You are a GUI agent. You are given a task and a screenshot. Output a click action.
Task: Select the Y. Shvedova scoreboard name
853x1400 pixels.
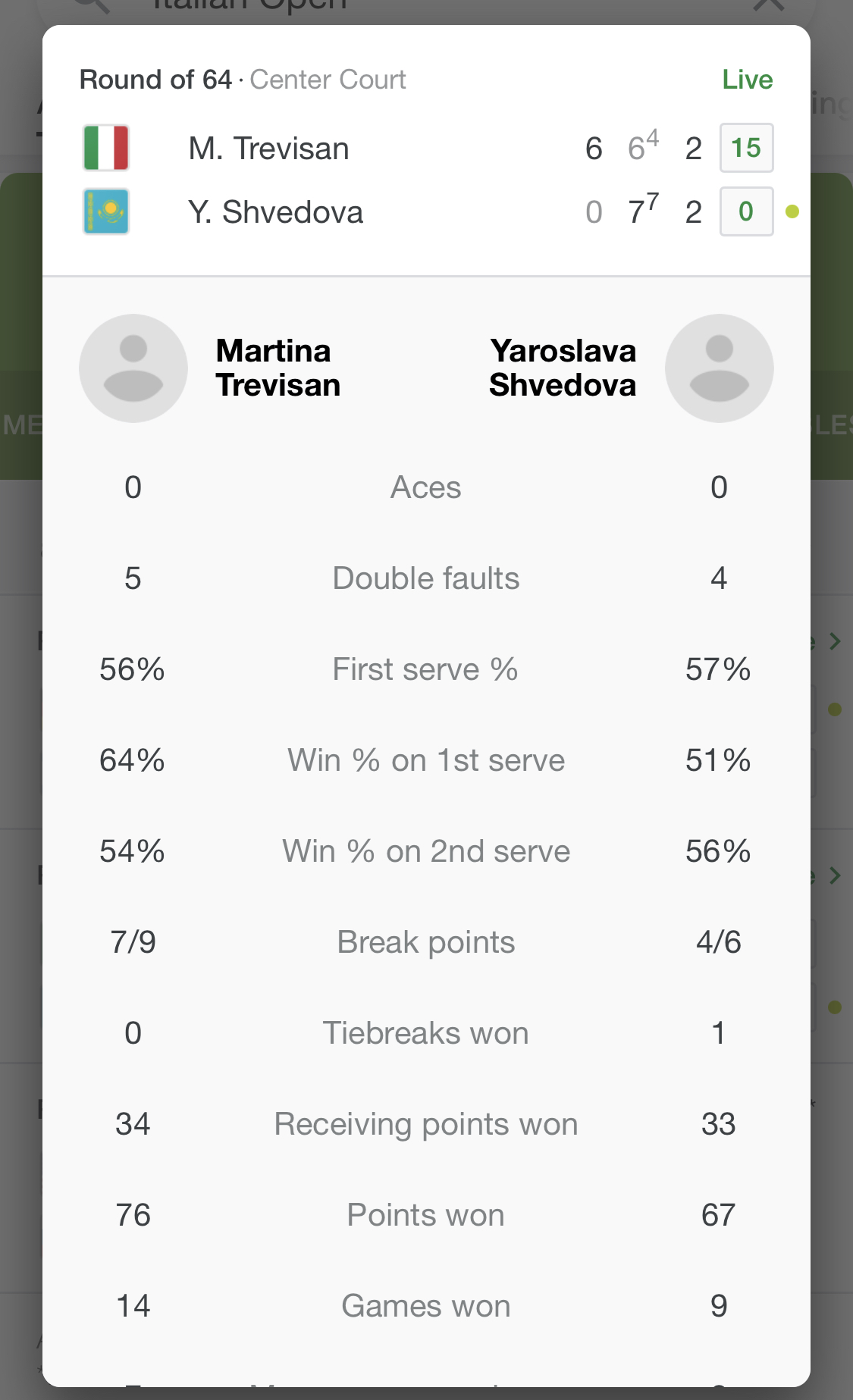[x=275, y=212]
